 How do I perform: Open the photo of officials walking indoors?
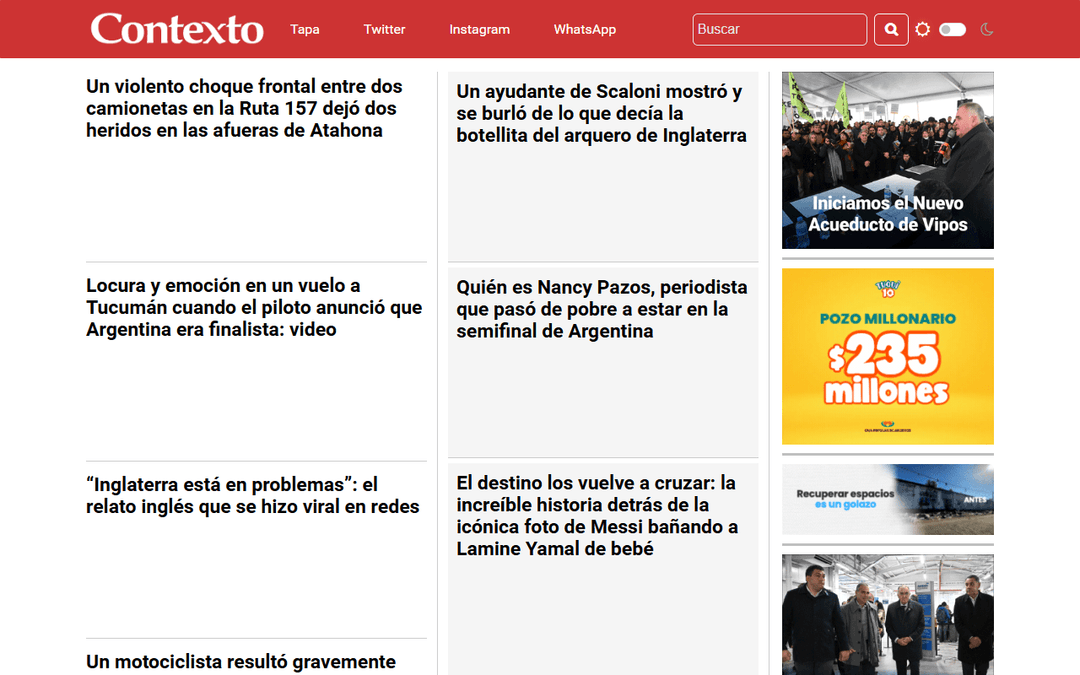coord(888,614)
